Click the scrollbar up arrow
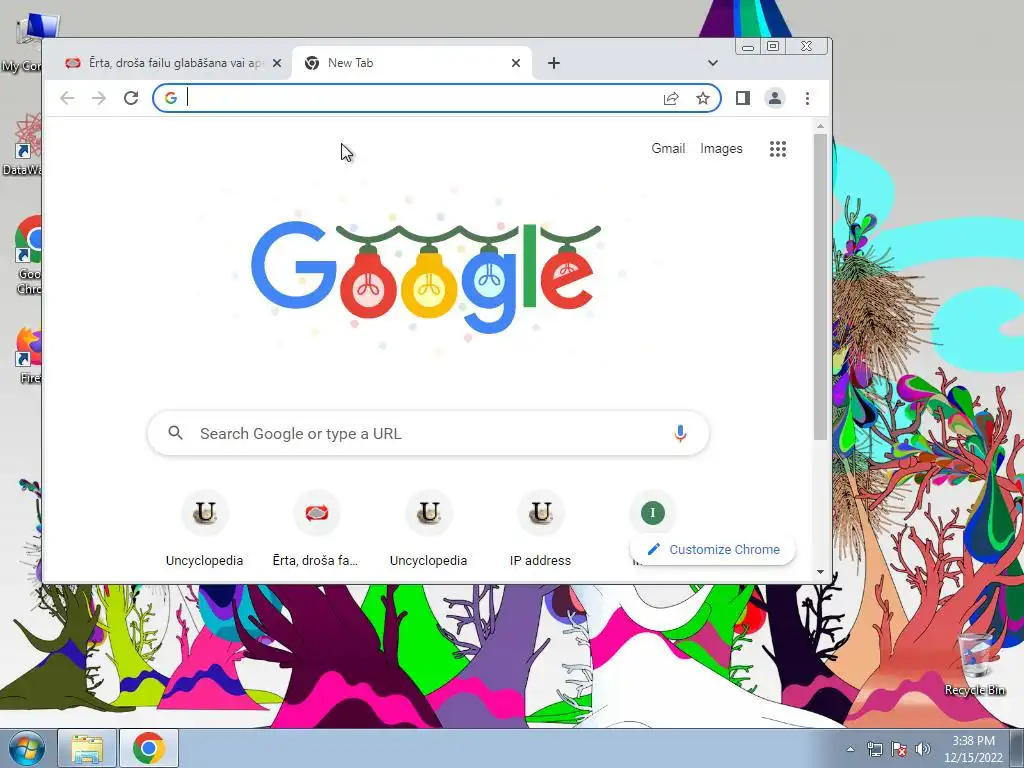1024x768 pixels. 820,126
